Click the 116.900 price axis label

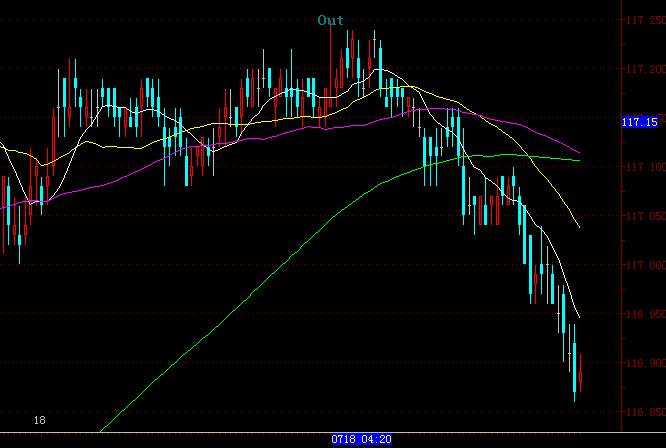(x=646, y=363)
